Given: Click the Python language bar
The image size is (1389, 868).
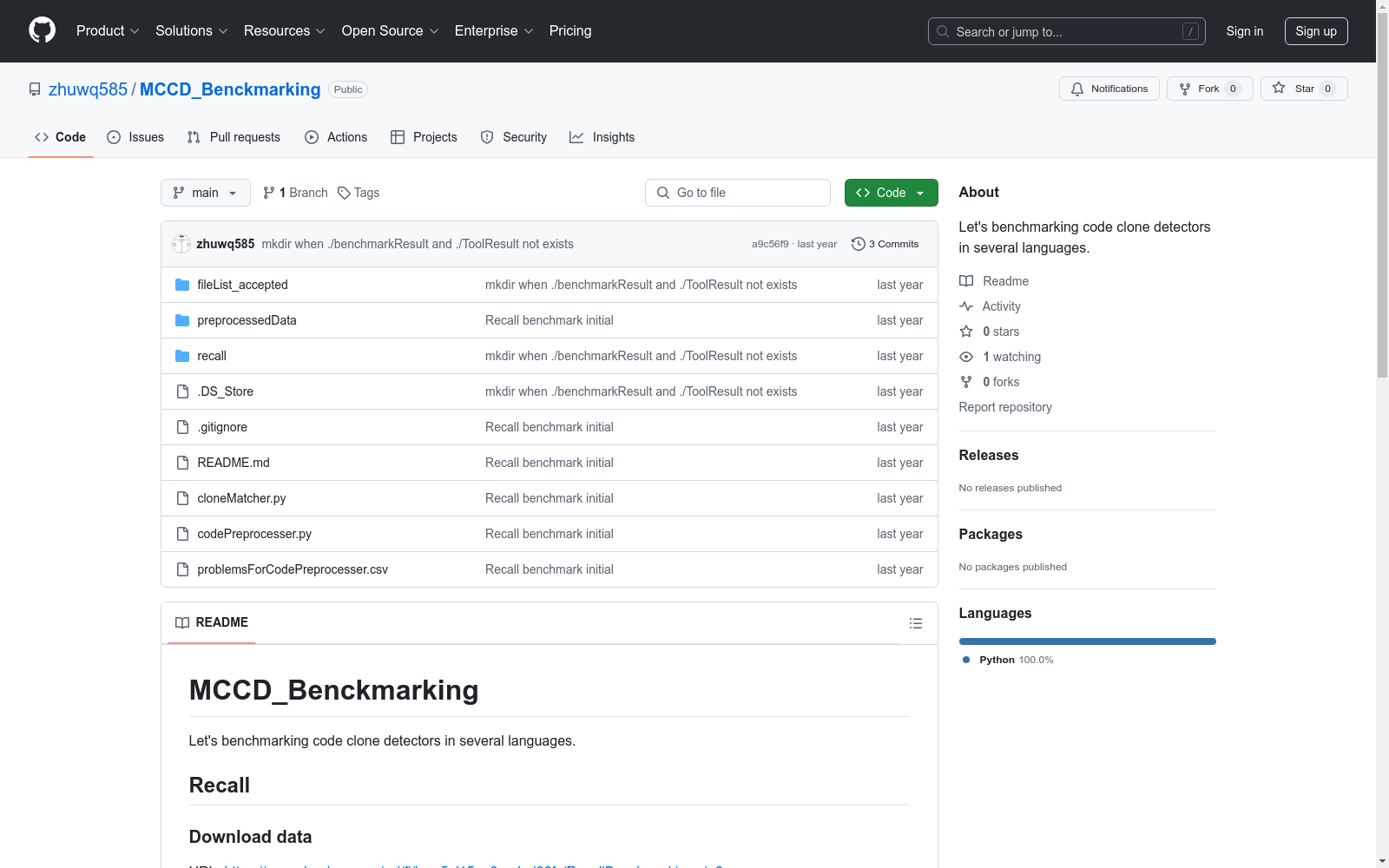Looking at the screenshot, I should tap(1087, 641).
